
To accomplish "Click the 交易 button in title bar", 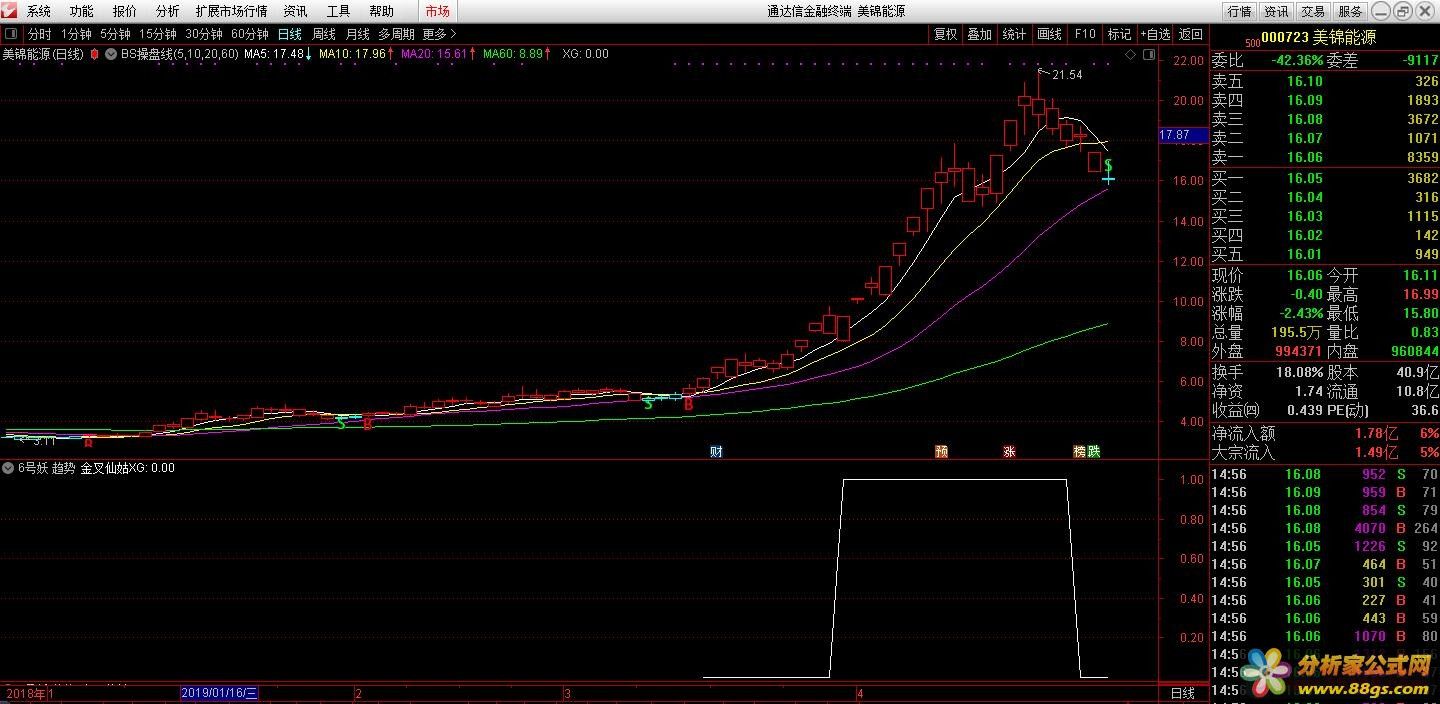I will [1313, 11].
